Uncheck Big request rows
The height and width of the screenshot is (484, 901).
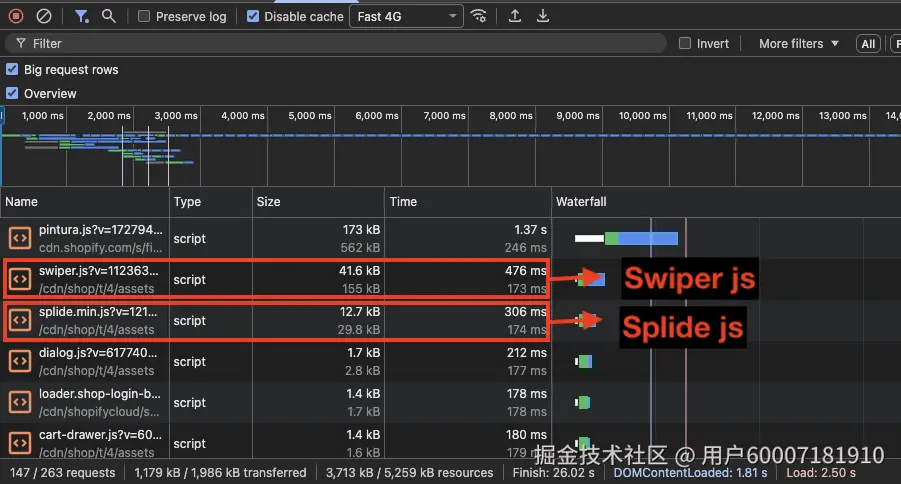pyautogui.click(x=11, y=70)
